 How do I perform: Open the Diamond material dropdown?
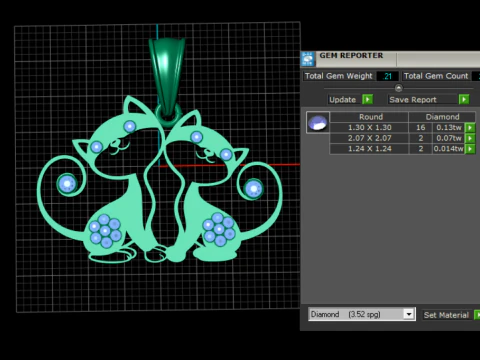click(x=409, y=314)
